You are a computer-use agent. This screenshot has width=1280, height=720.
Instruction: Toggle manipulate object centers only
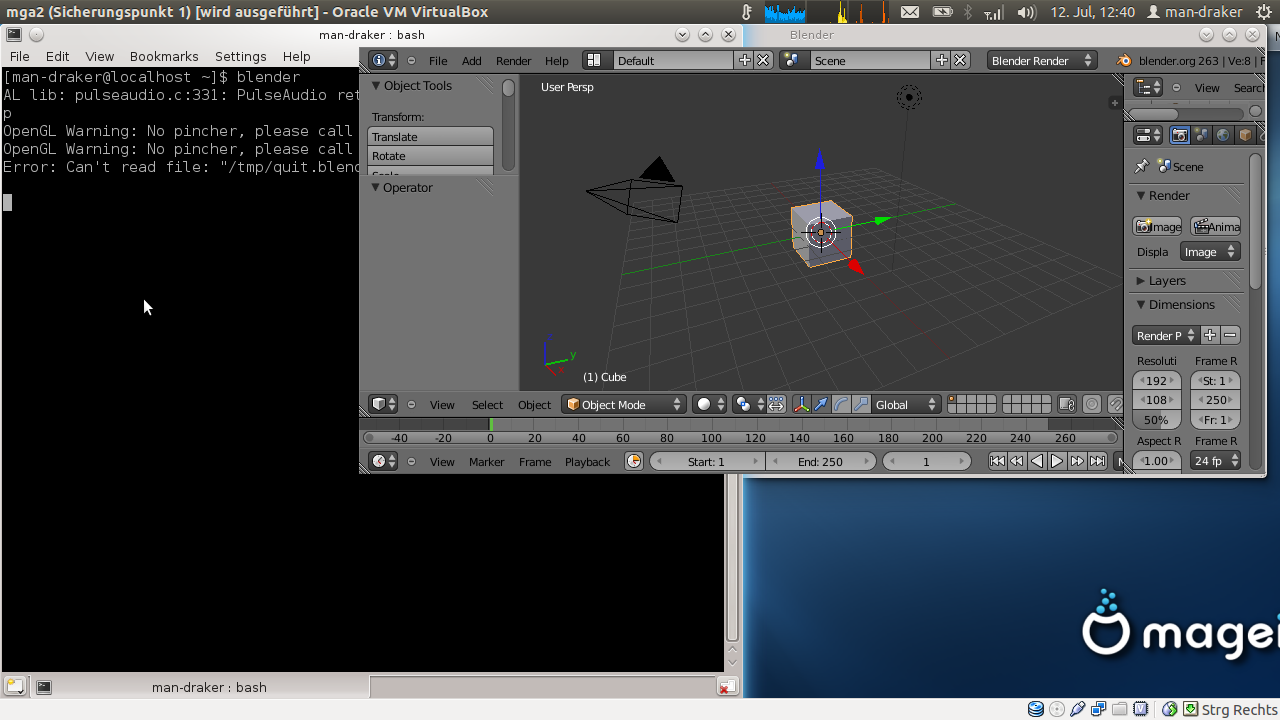(777, 404)
